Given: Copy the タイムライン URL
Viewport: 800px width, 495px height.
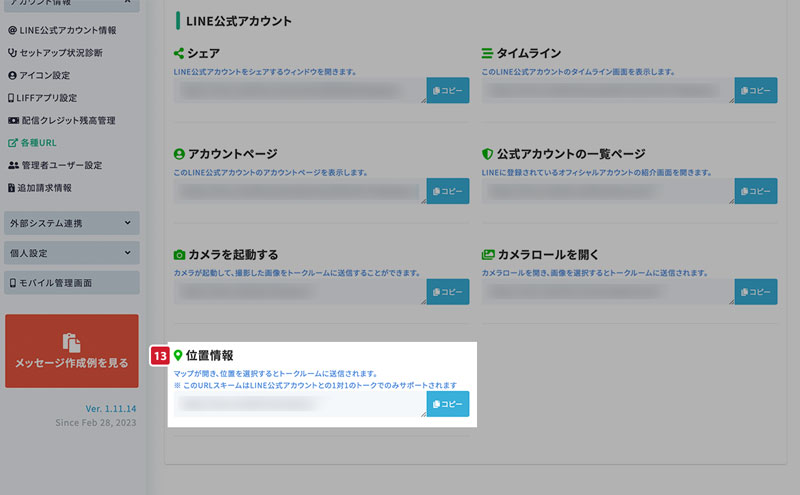Looking at the screenshot, I should (756, 90).
